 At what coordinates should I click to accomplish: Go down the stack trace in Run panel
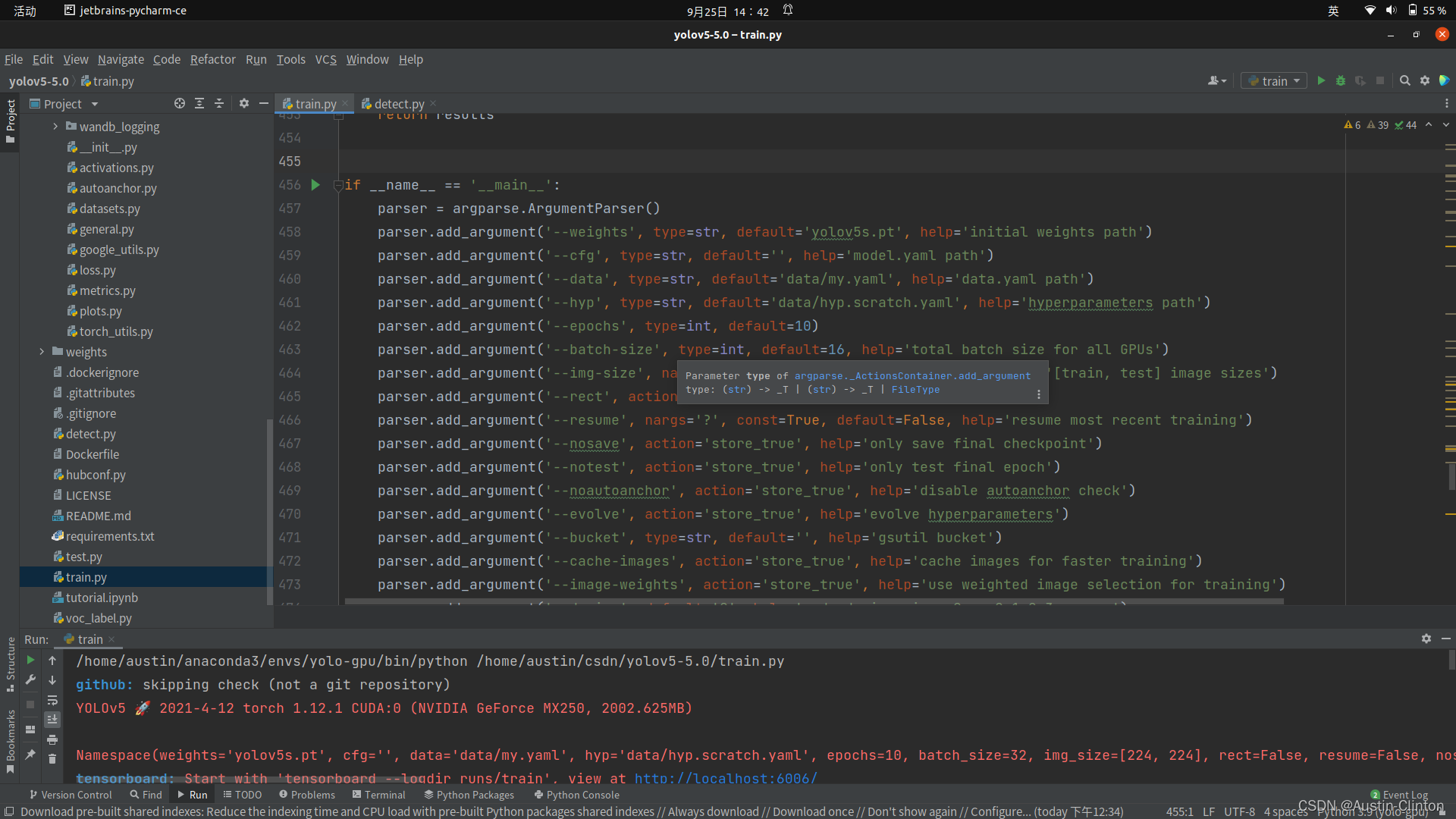(x=52, y=680)
